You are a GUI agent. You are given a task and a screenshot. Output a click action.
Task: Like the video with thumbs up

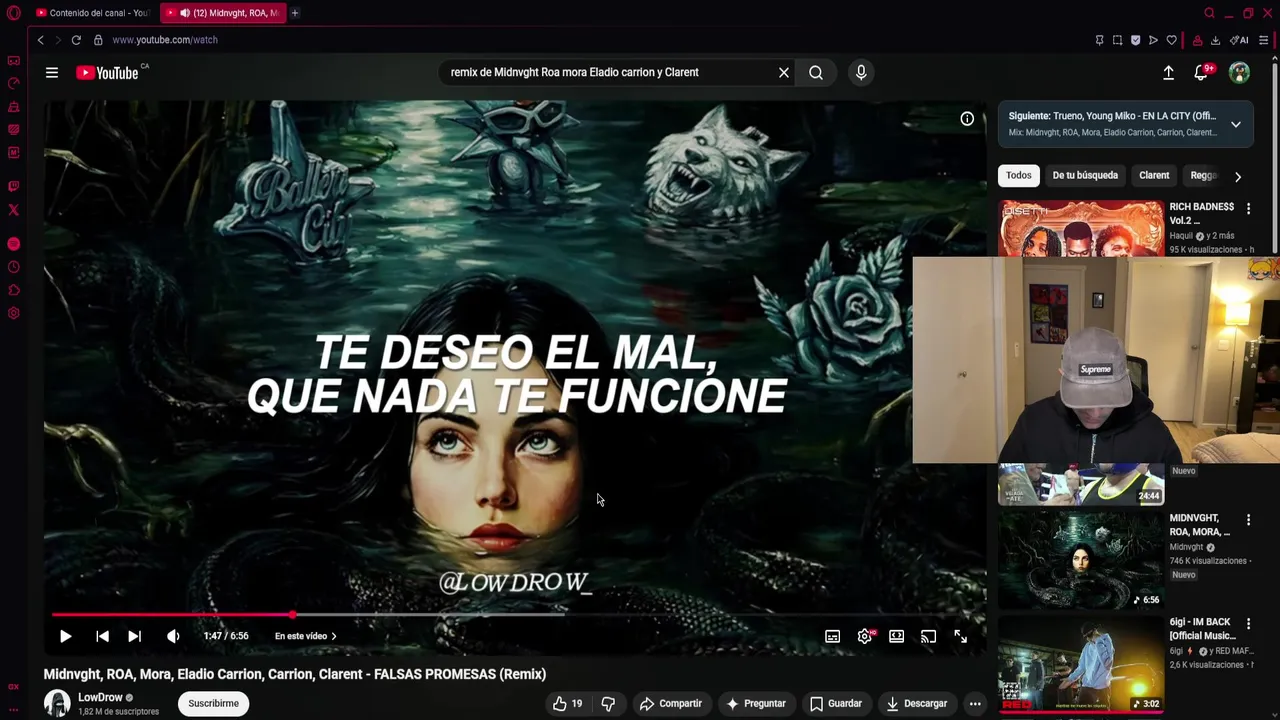(567, 704)
